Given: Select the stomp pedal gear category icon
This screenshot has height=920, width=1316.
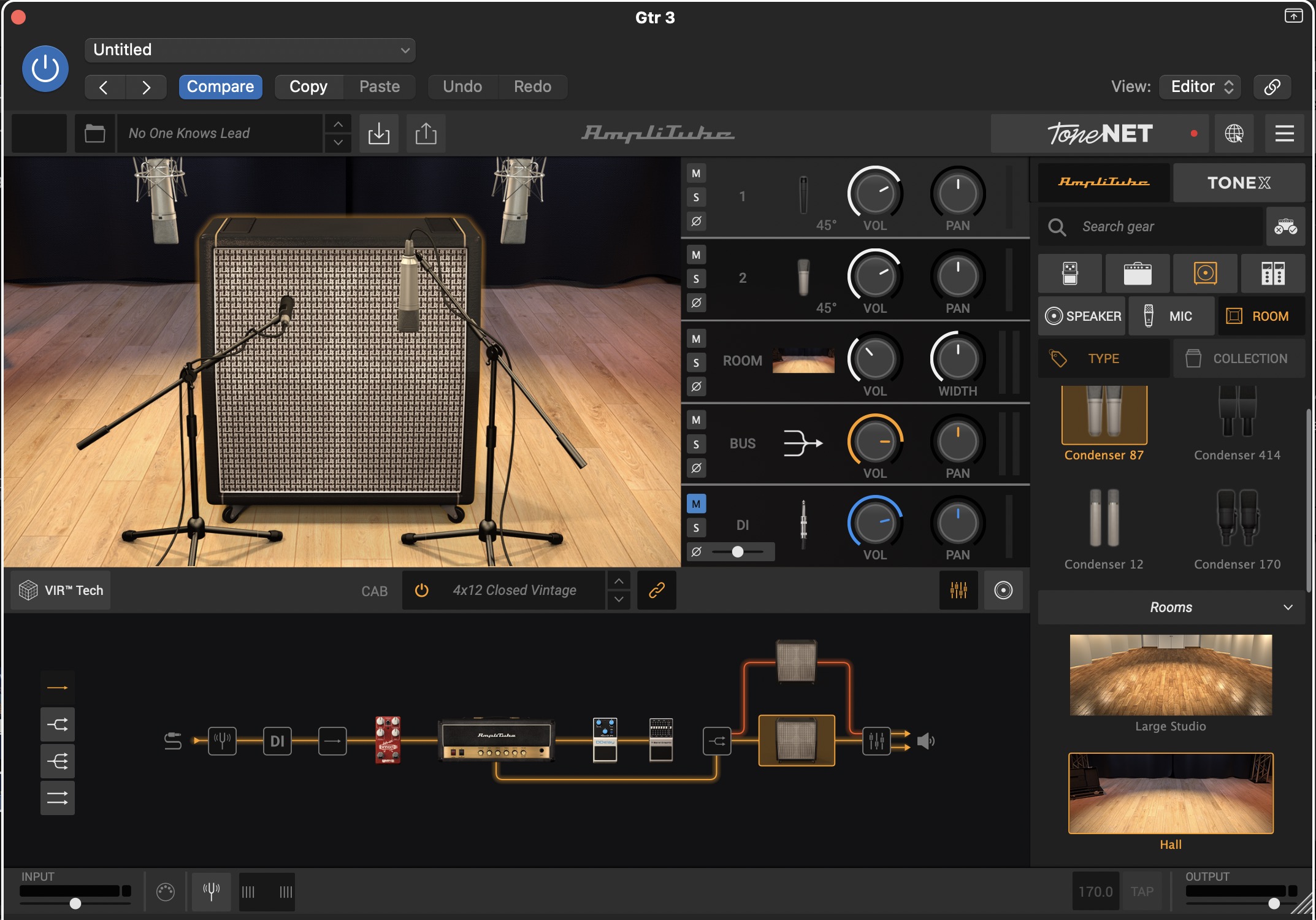Looking at the screenshot, I should (1069, 274).
